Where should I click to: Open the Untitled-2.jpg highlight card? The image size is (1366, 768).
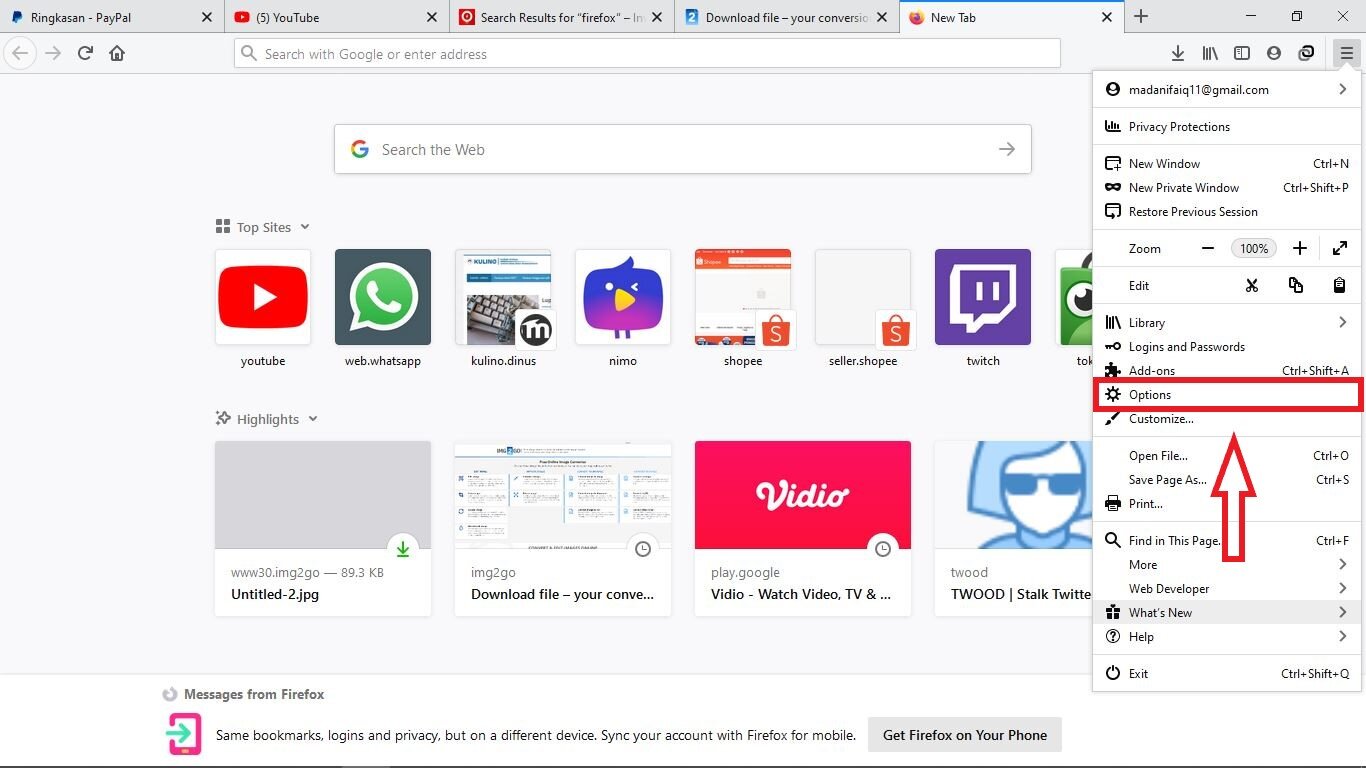coord(323,528)
